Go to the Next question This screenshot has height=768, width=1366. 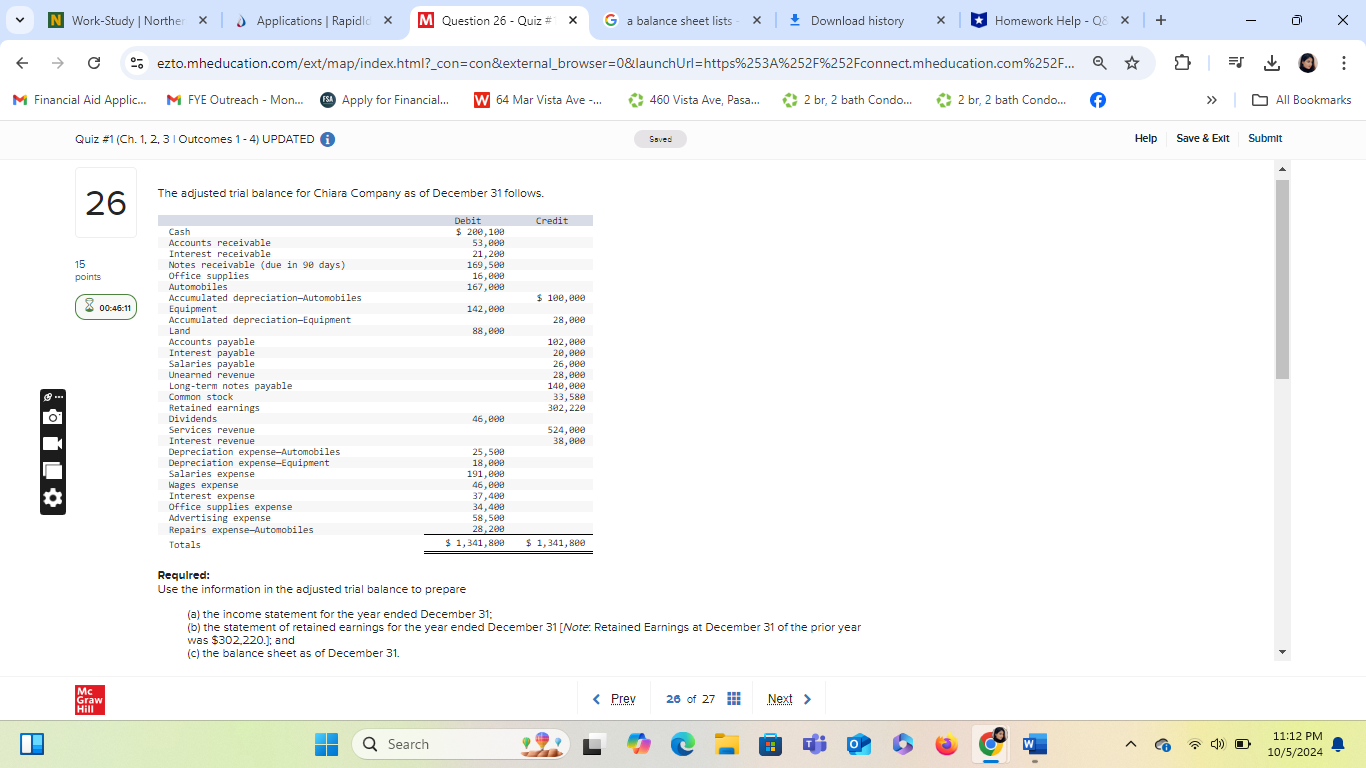coord(789,699)
